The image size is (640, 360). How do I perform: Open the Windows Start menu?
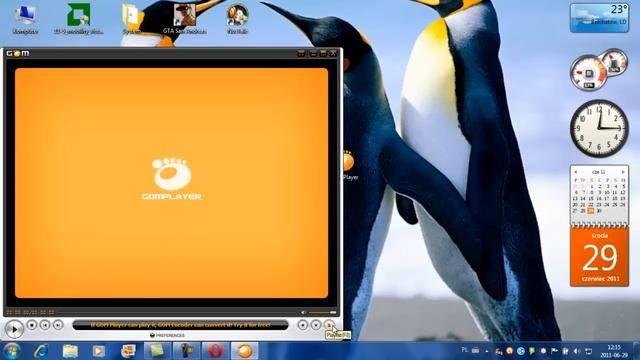[11, 351]
